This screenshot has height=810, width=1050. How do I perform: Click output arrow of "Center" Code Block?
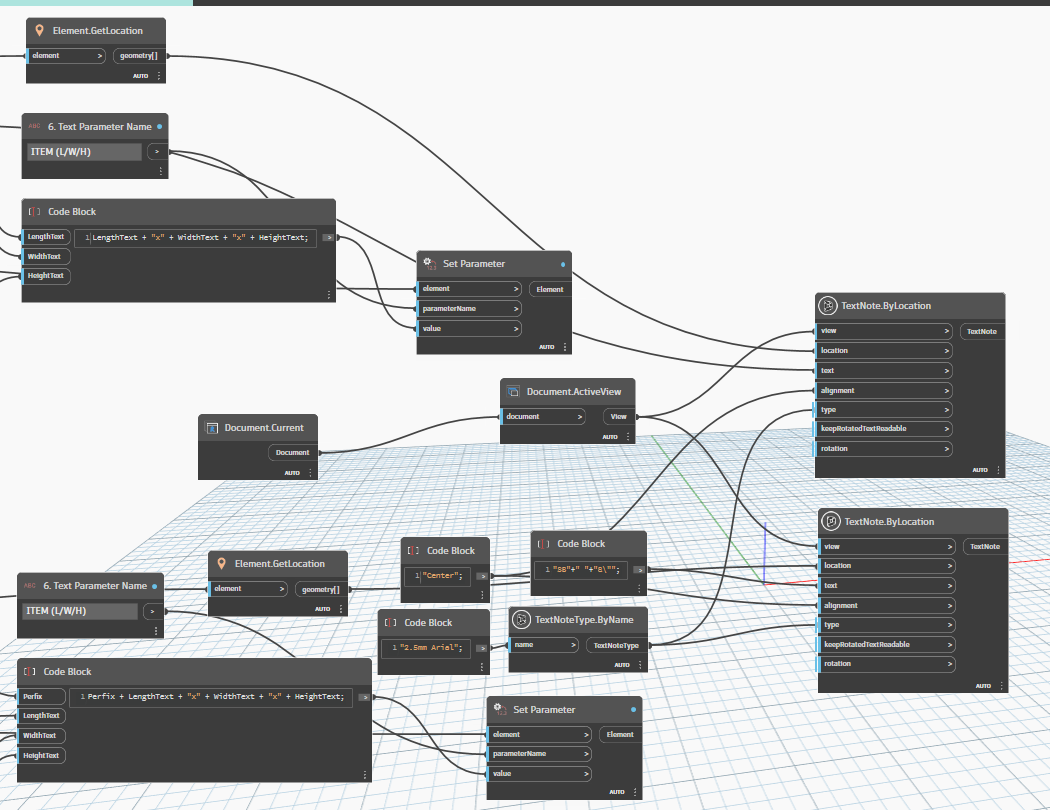(482, 576)
